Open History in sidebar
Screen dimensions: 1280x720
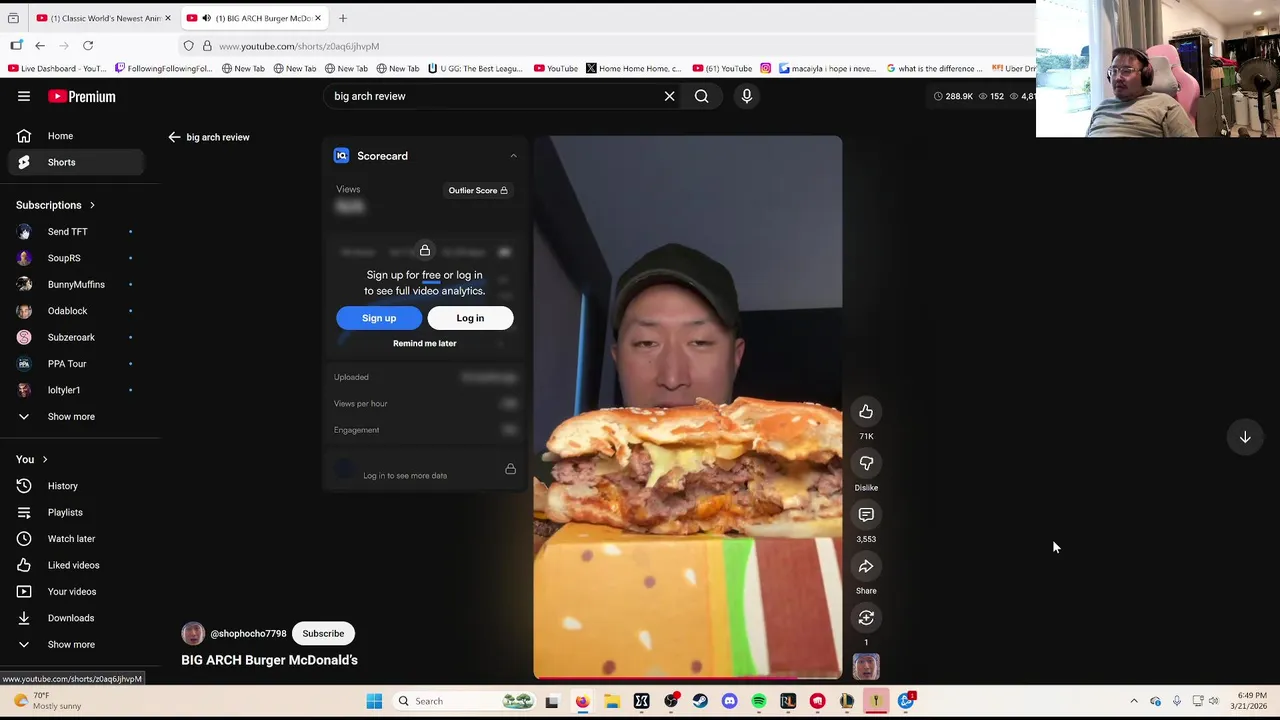(76, 486)
